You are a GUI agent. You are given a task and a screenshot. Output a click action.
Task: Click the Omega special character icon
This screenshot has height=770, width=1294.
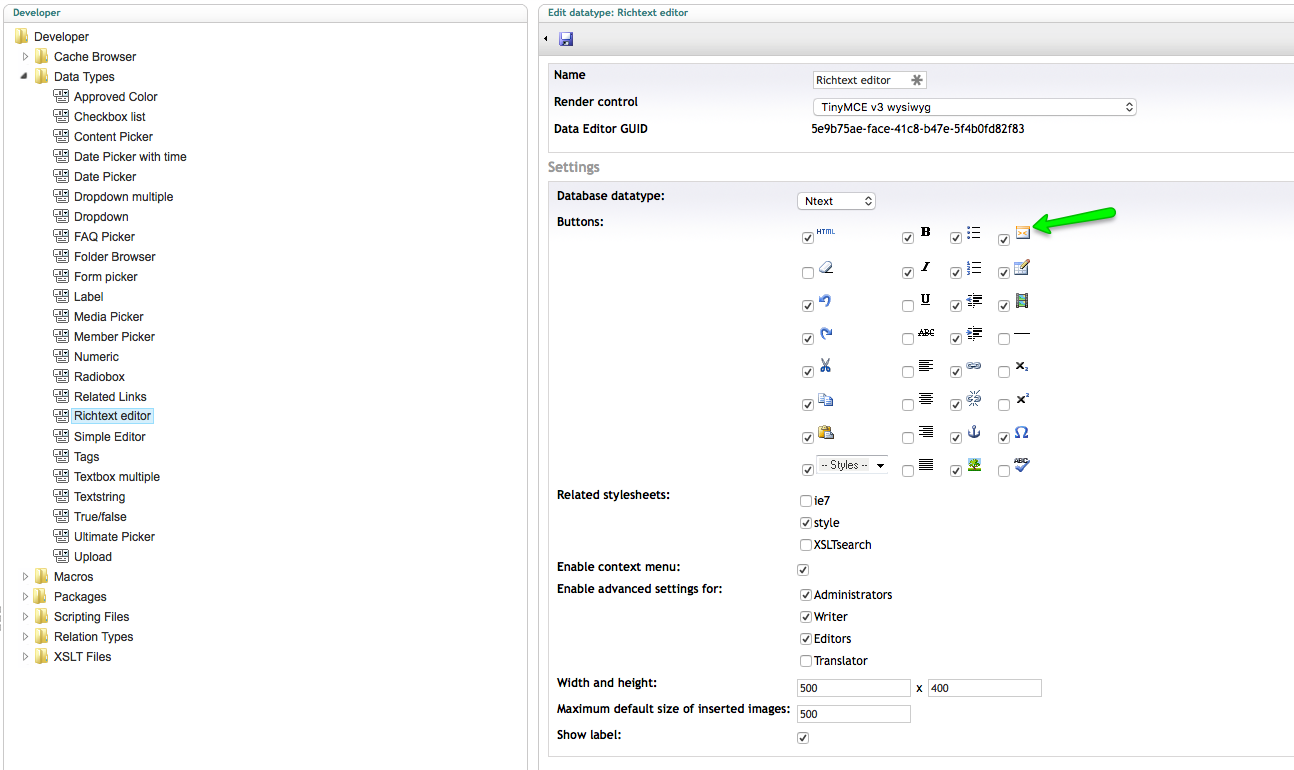tap(1021, 433)
